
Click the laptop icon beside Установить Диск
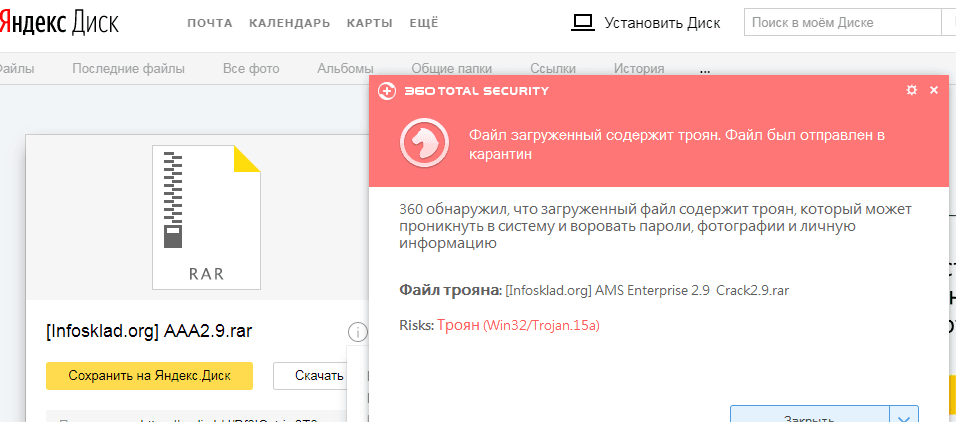click(x=582, y=23)
